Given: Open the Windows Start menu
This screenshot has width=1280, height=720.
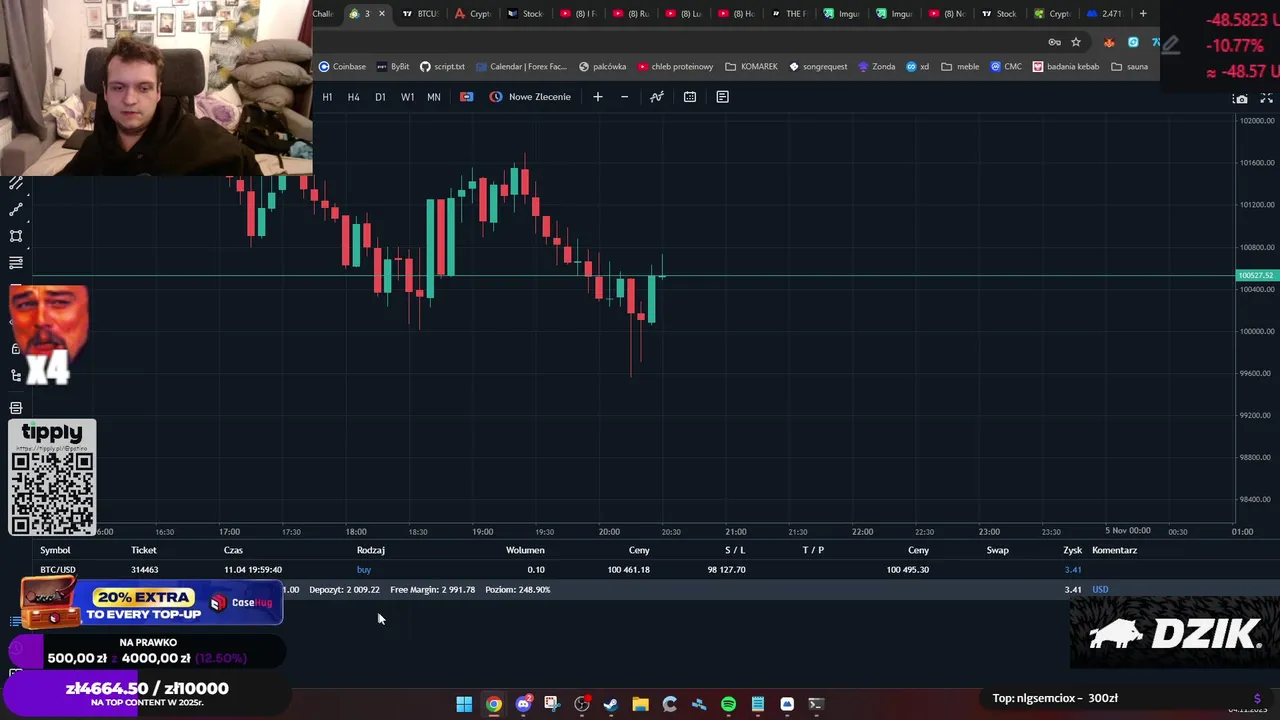Looking at the screenshot, I should coord(464,704).
